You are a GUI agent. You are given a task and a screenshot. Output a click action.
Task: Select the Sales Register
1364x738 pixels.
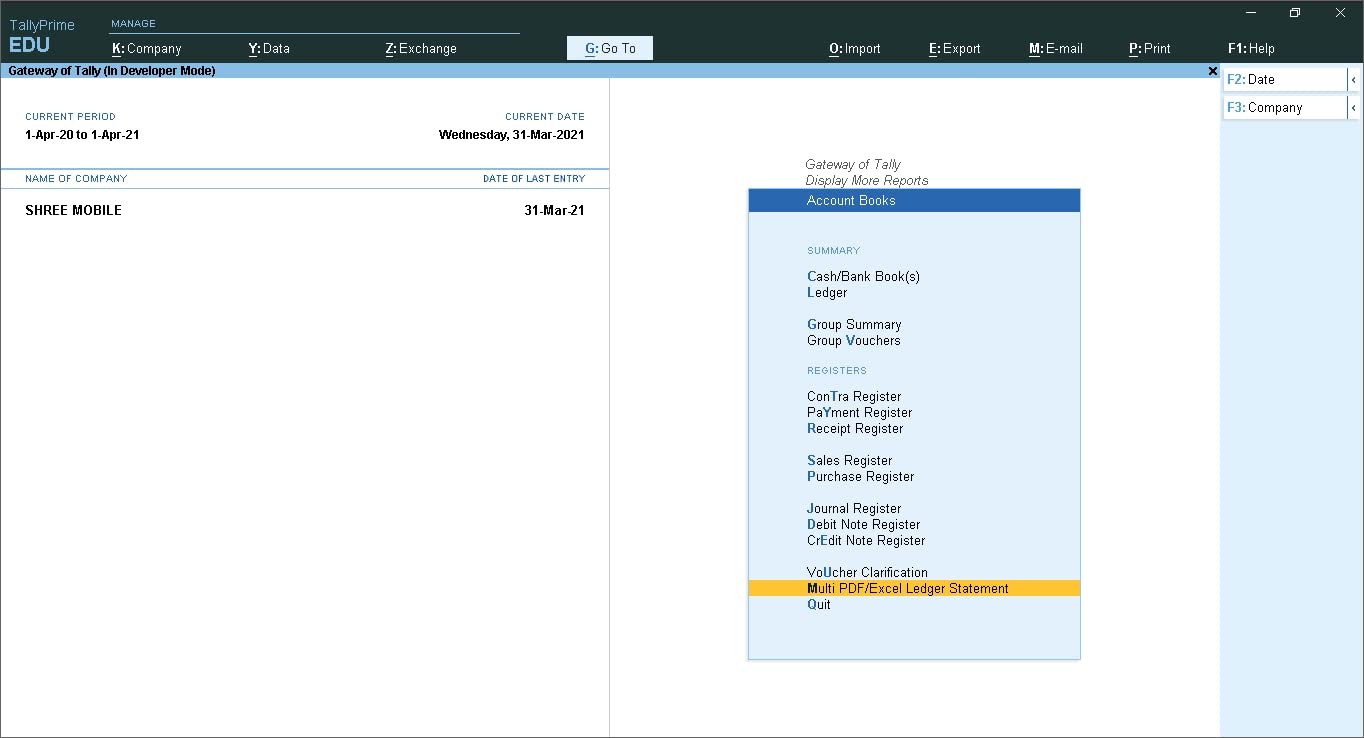[849, 460]
